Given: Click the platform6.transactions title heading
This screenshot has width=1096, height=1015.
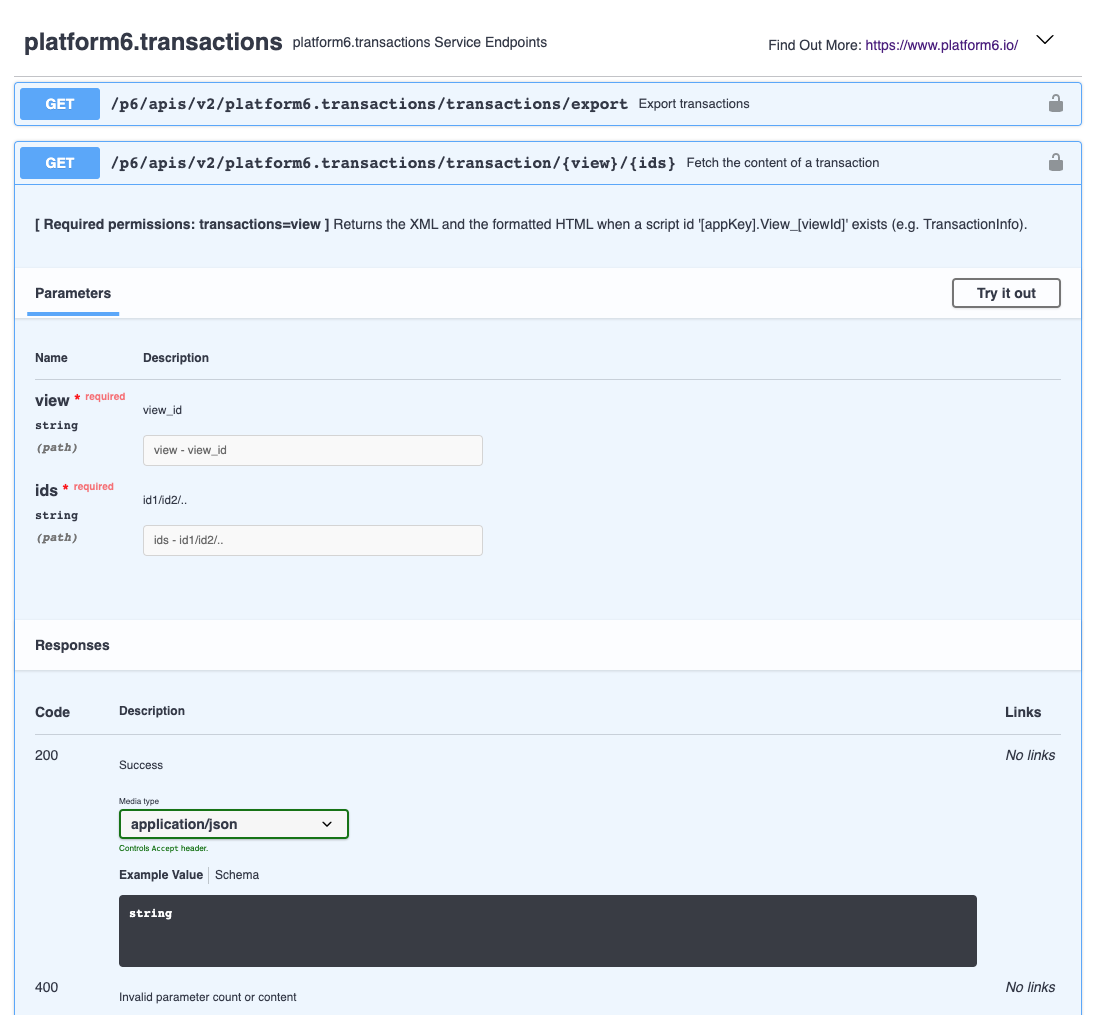Looking at the screenshot, I should coord(152,42).
